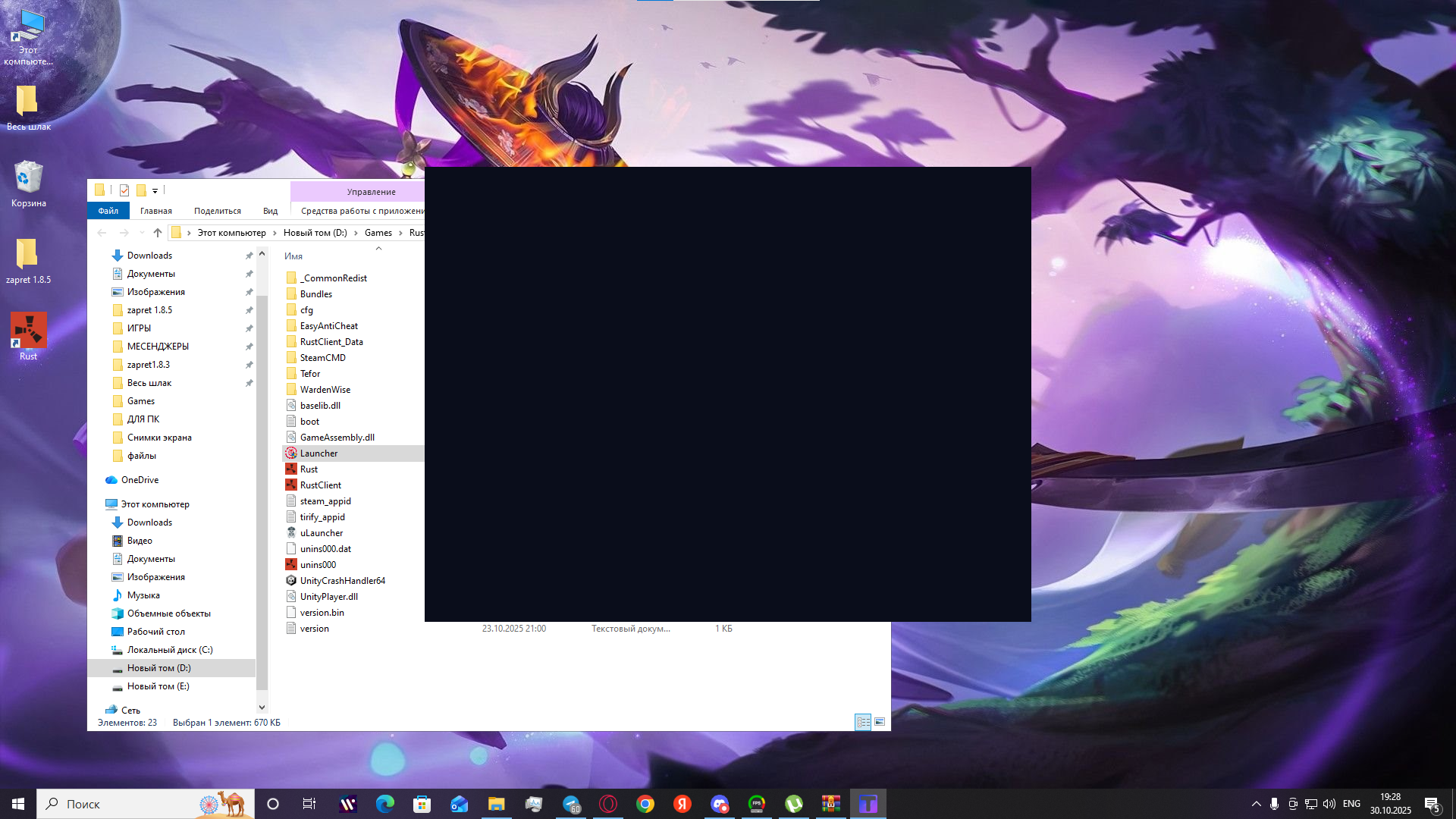The width and height of the screenshot is (1456, 819).
Task: Click the Properties icon in quick access toolbar
Action: [x=124, y=190]
